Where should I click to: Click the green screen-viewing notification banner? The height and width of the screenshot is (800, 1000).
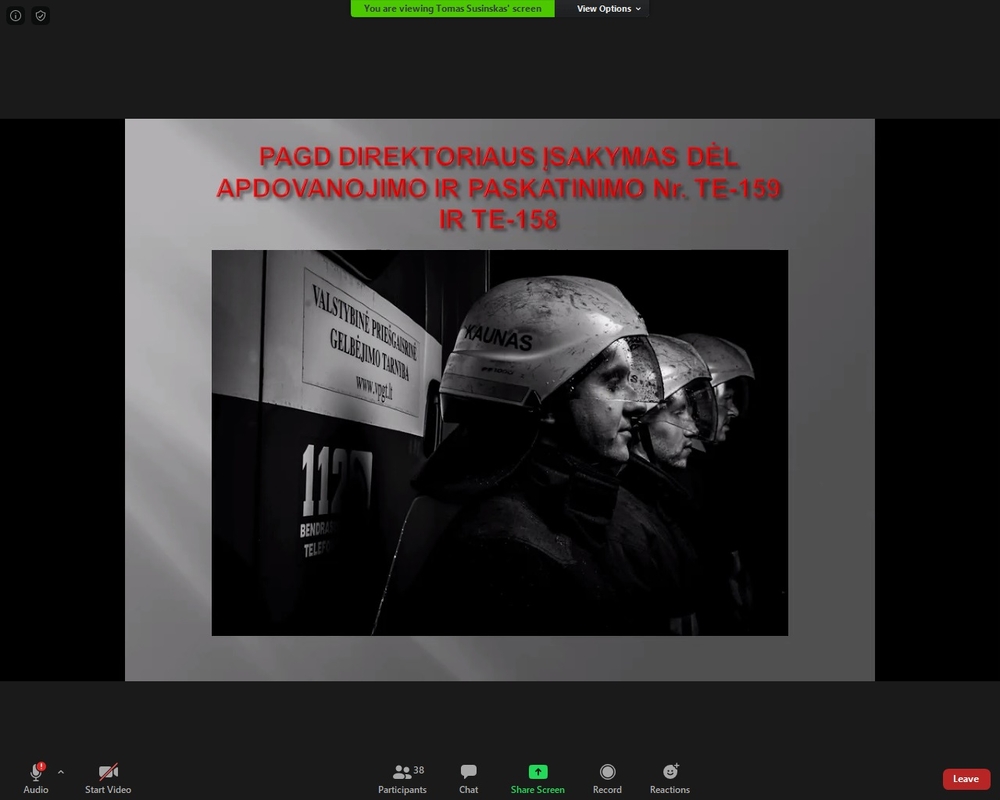tap(452, 9)
